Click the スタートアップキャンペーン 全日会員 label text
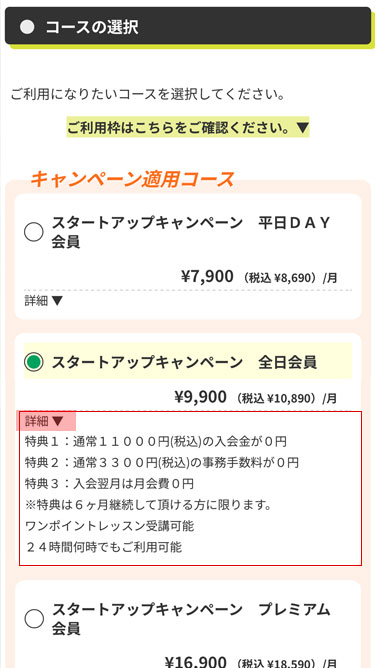 click(184, 363)
